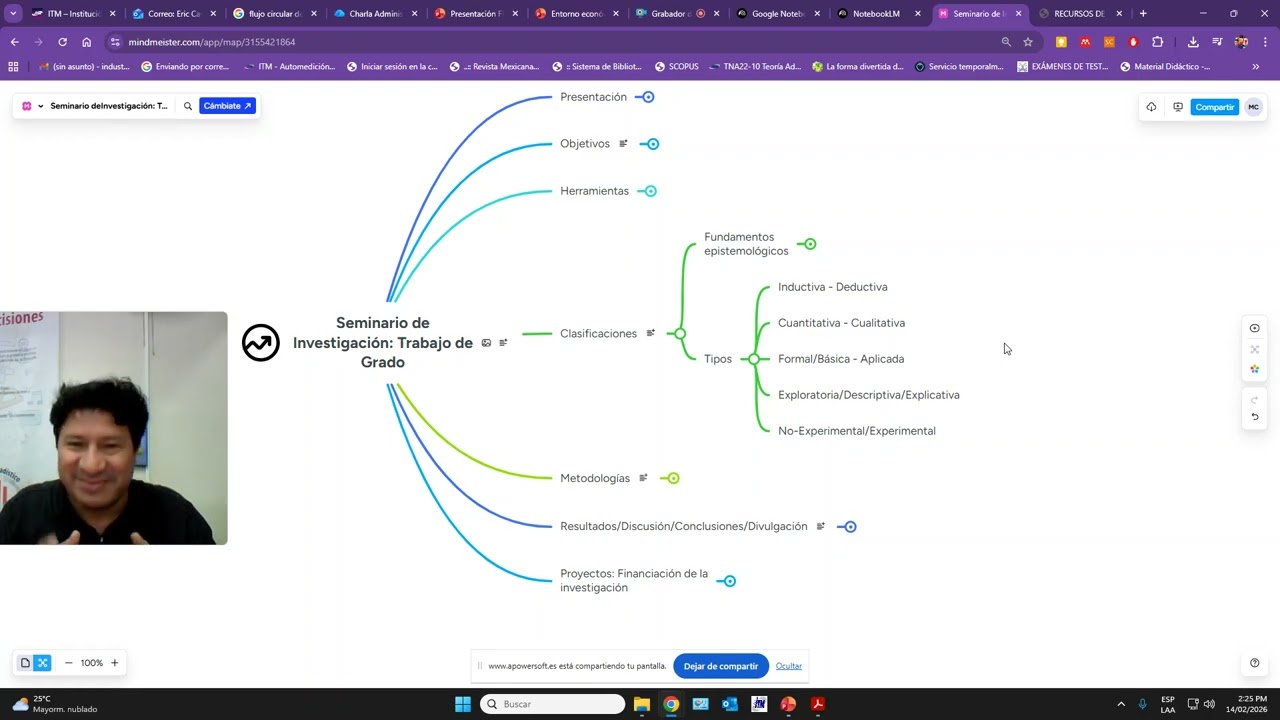Open the note icon on Resultados/Discusión

(820, 526)
